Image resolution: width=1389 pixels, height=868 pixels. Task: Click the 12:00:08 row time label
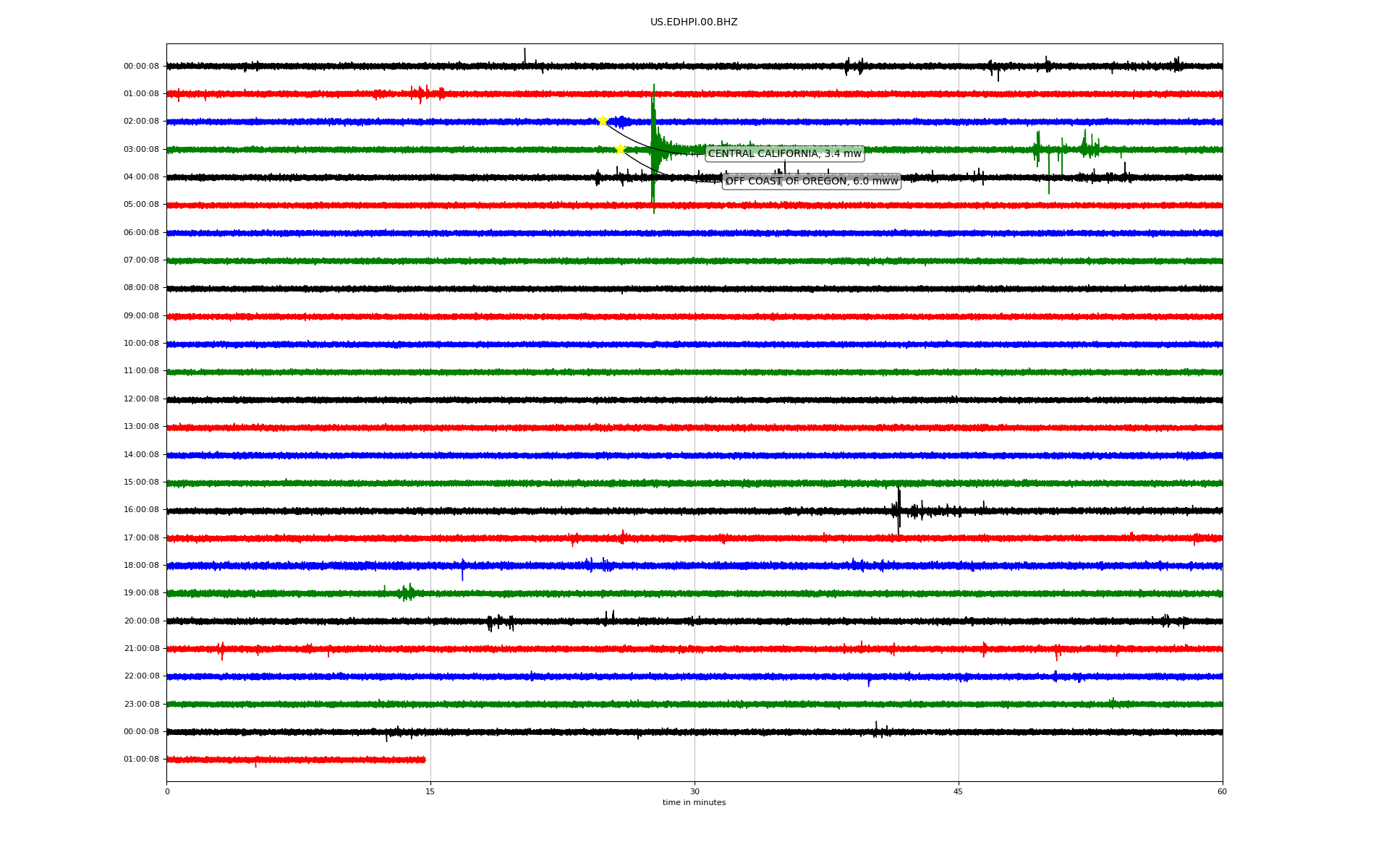pos(141,399)
